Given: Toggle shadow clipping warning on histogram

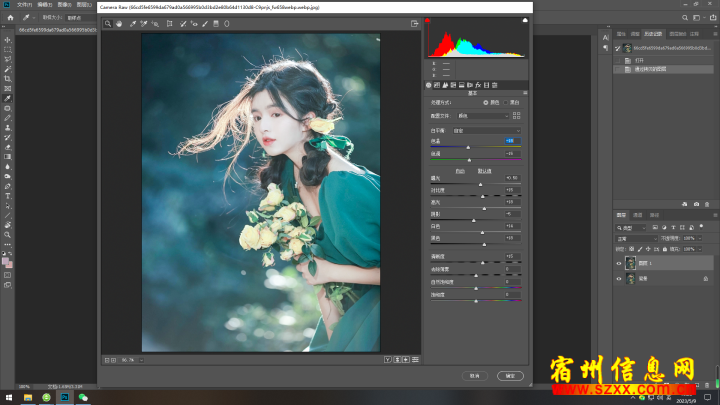Looking at the screenshot, I should click(427, 20).
